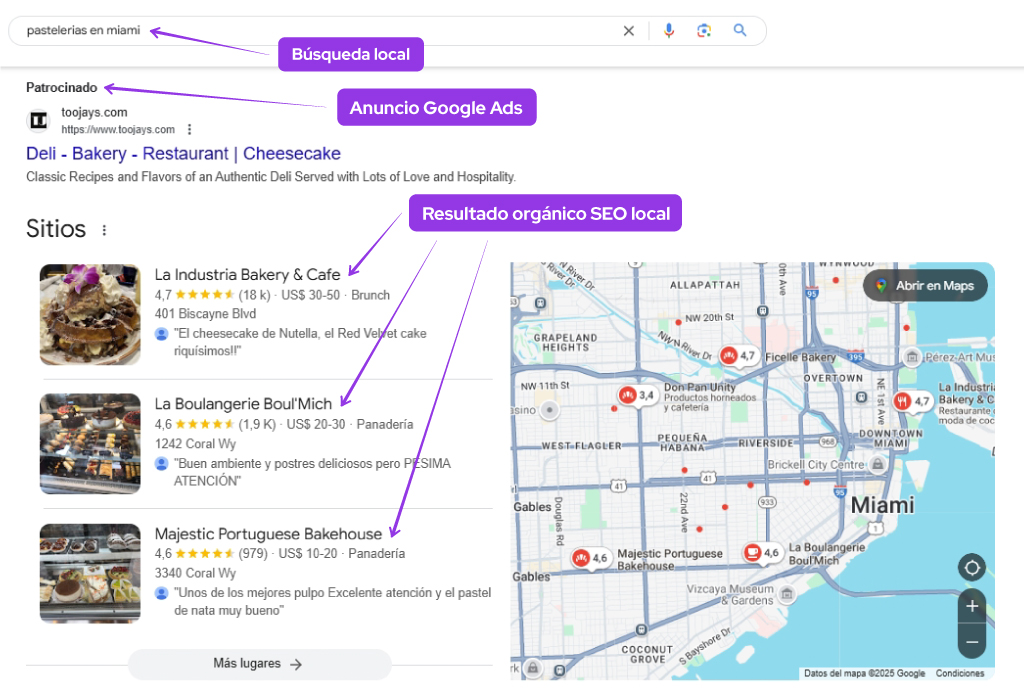This screenshot has height=688, width=1024.
Task: Click the Brickell City Centre shopping marker
Action: [x=878, y=464]
